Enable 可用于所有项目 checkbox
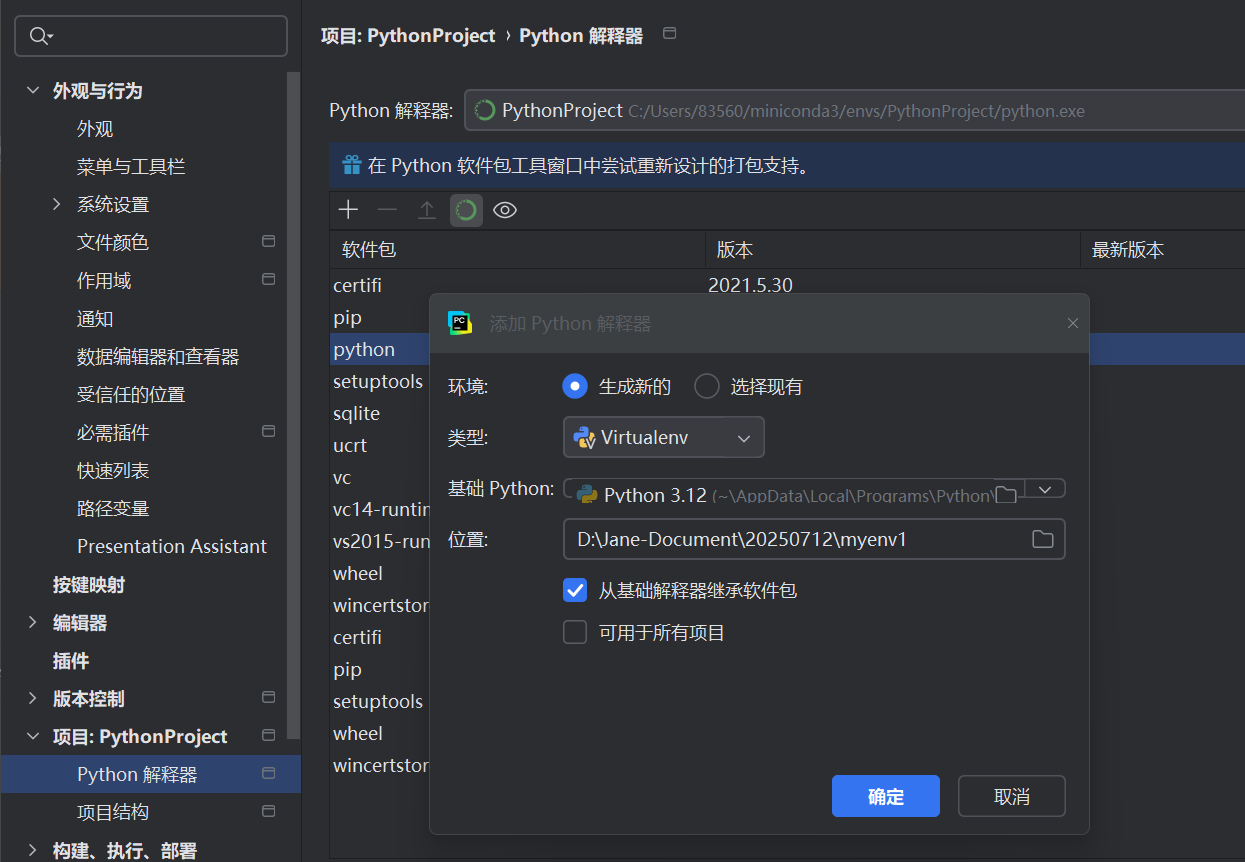 pos(575,631)
